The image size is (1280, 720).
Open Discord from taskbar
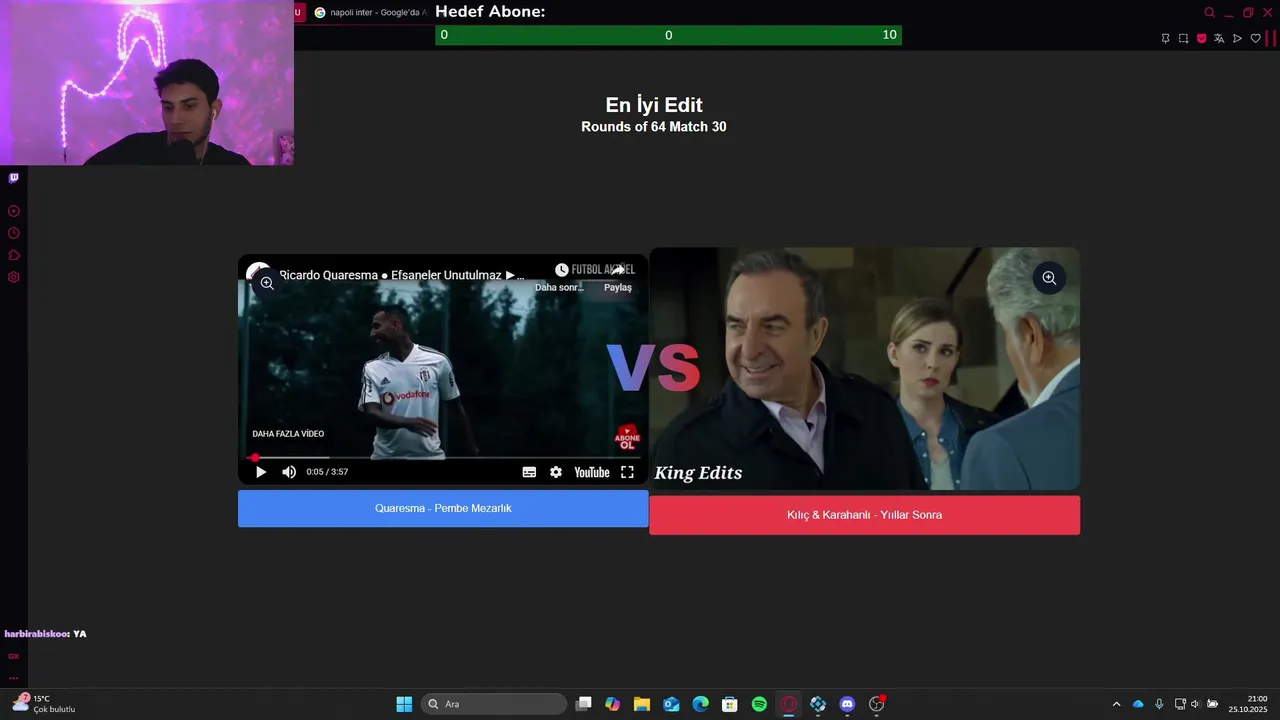click(x=847, y=704)
